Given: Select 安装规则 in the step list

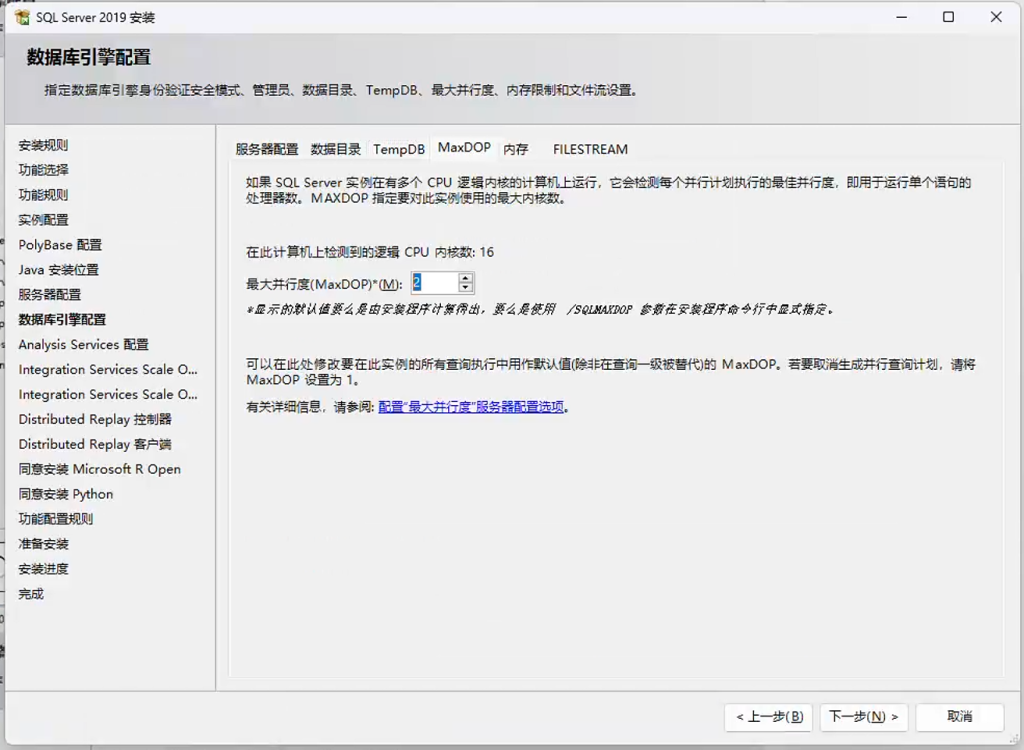Looking at the screenshot, I should pos(43,145).
